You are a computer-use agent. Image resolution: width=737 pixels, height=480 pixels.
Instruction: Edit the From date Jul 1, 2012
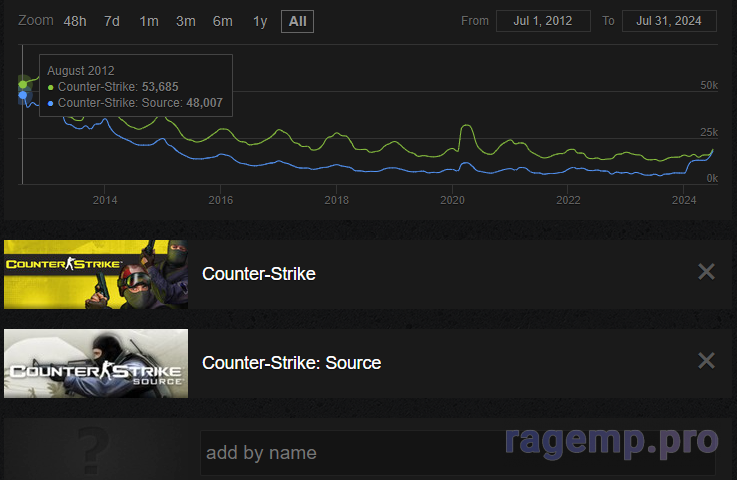pos(543,21)
